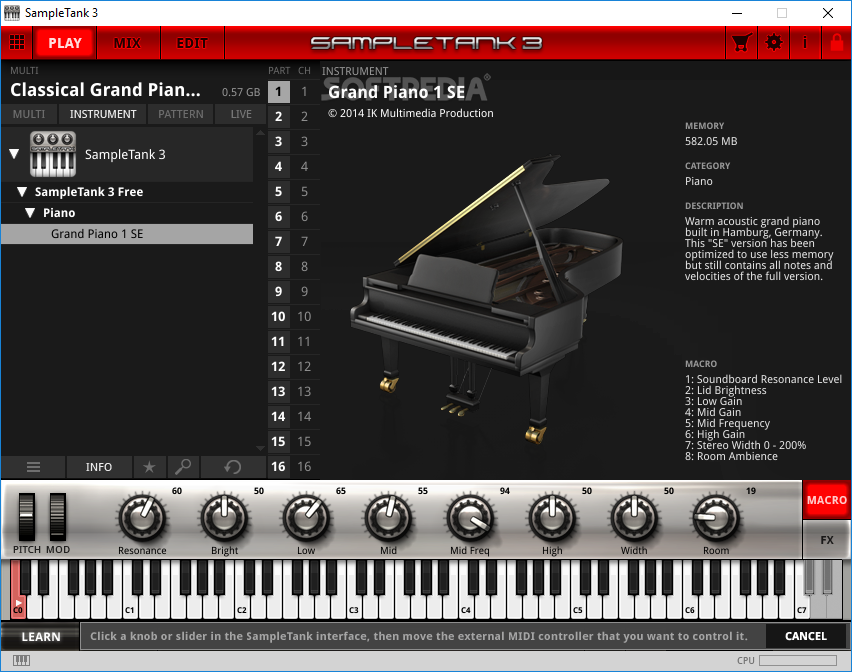Open the MULTI browser tab
Image resolution: width=852 pixels, height=672 pixels.
tap(29, 114)
